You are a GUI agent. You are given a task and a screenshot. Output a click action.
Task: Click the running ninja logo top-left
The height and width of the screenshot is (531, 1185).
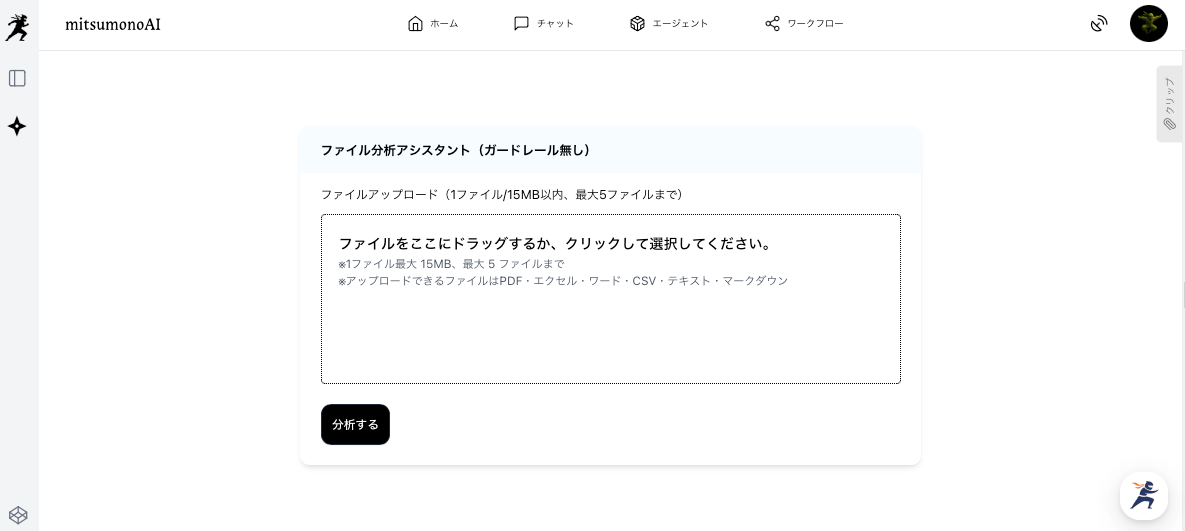(17, 28)
